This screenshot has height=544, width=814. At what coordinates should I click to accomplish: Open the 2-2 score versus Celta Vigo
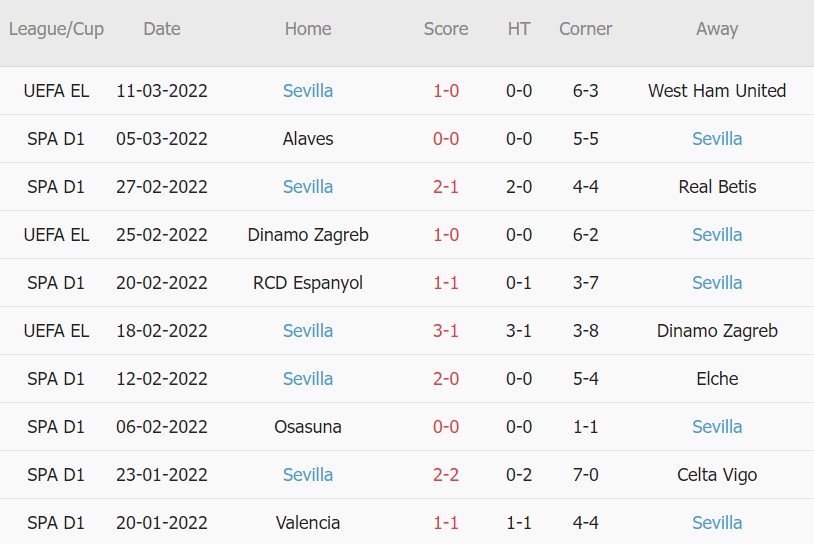coord(446,475)
